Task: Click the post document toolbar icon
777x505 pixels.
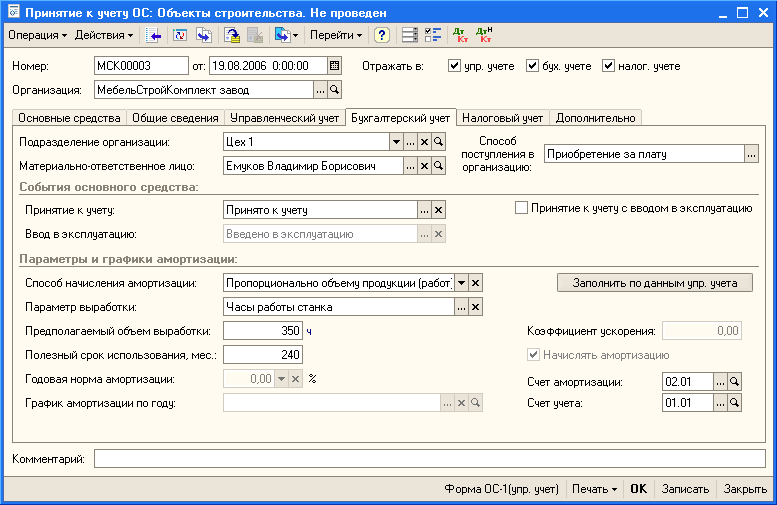Action: pyautogui.click(x=232, y=35)
